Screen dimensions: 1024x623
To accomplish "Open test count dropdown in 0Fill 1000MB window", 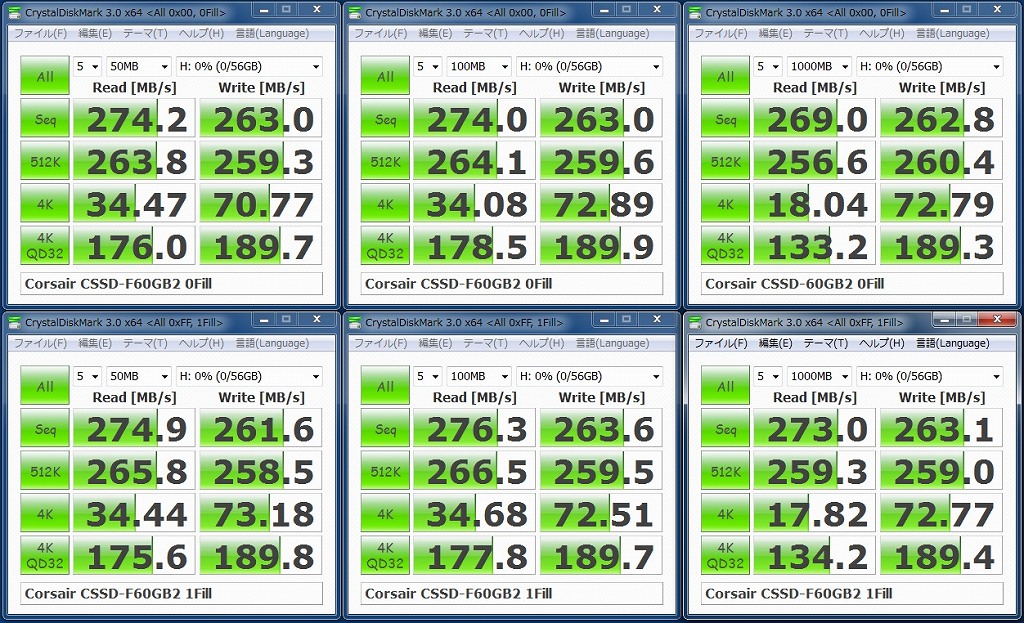I will click(768, 66).
